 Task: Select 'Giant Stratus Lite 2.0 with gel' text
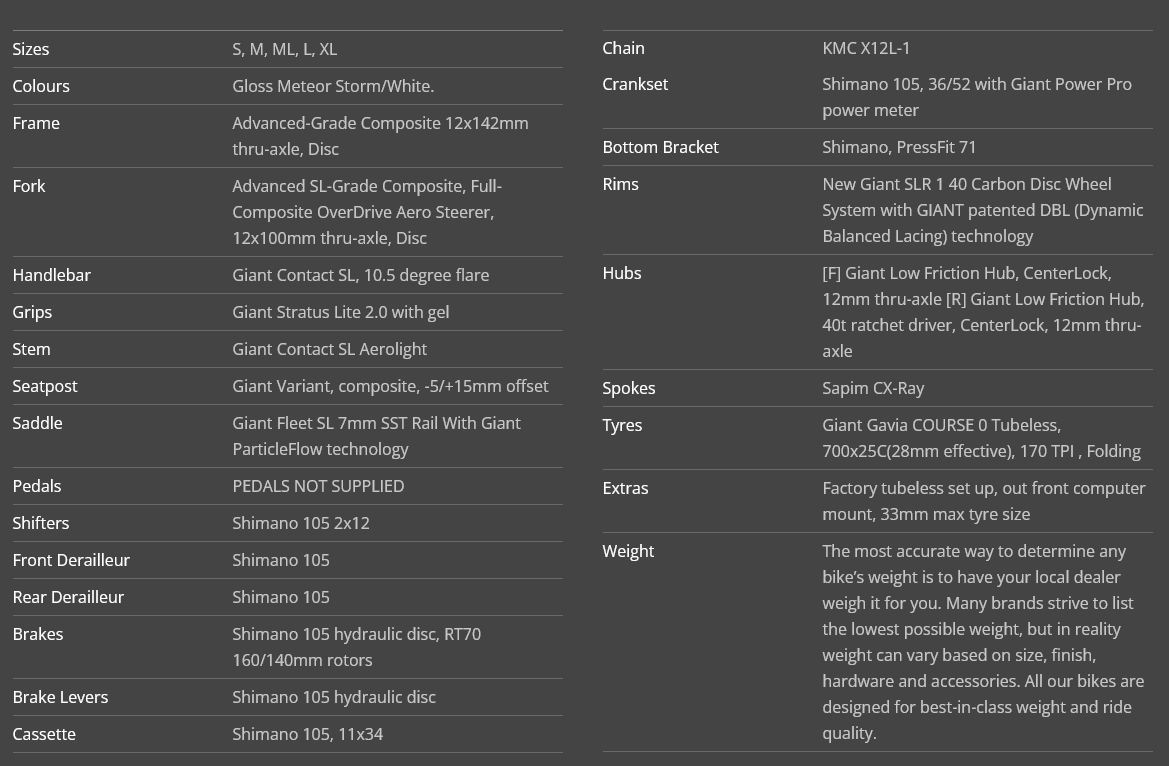[340, 313]
